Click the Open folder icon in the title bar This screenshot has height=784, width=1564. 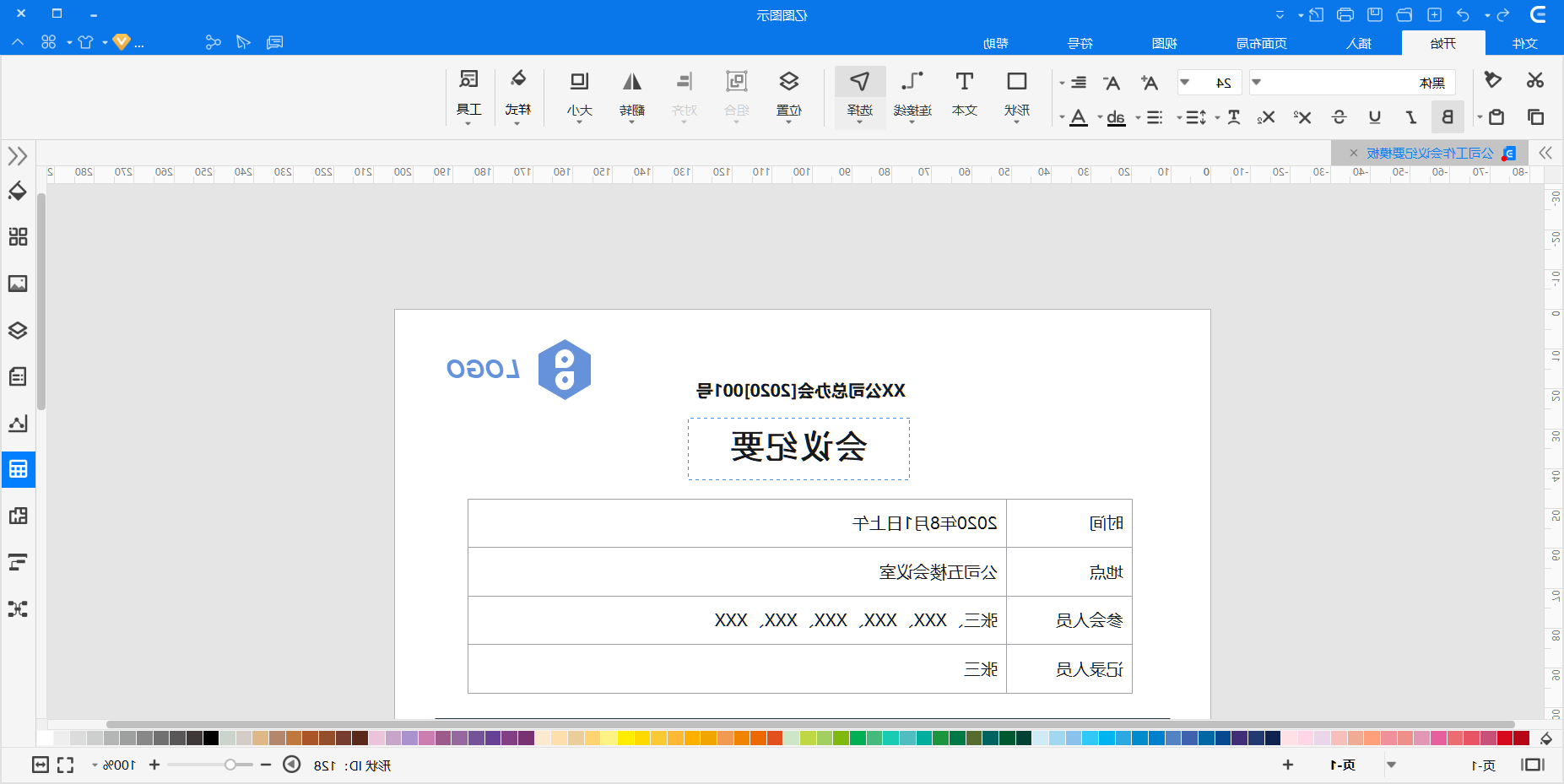pos(1404,14)
